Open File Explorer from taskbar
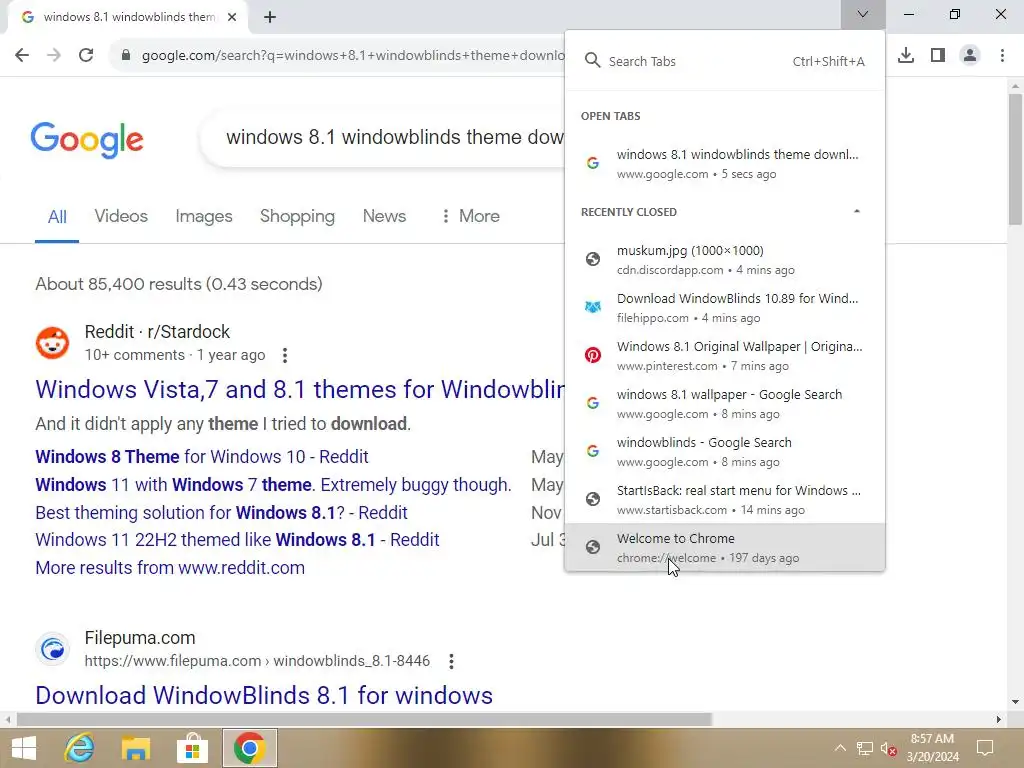This screenshot has height=768, width=1024. point(136,748)
